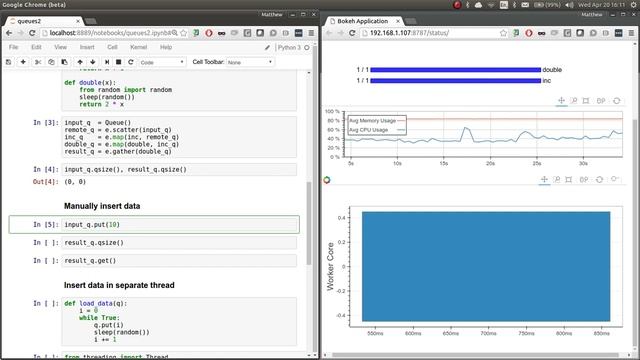Viewport: 640px width, 360px height.
Task: Click the Avg CPU Usage legend entry
Action: (x=377, y=130)
